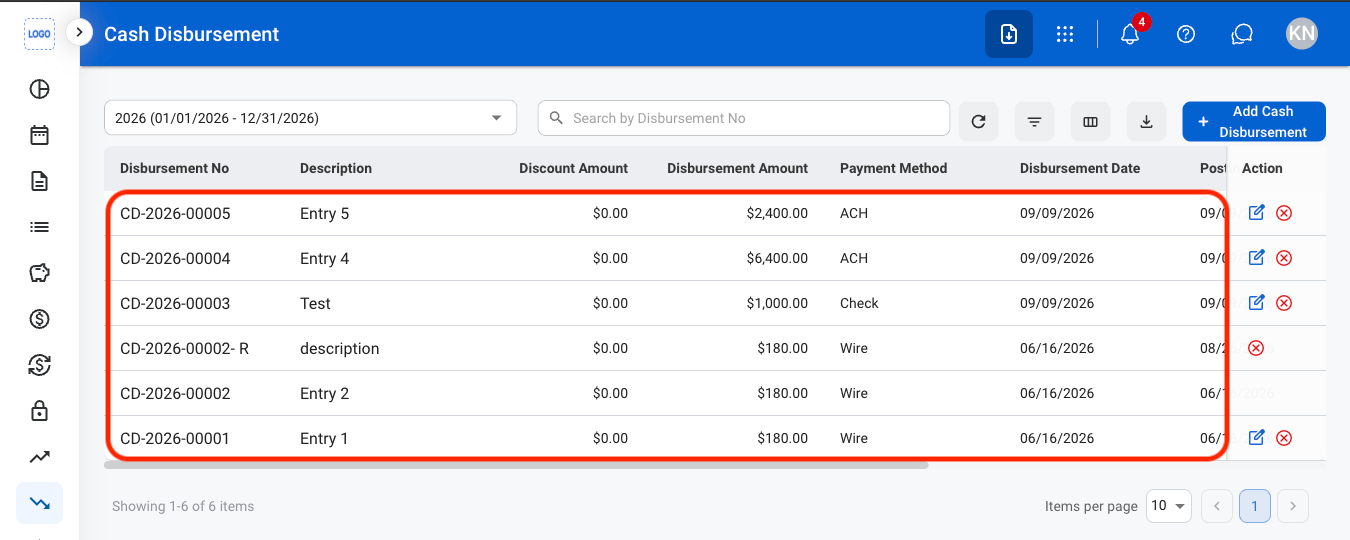Sort by Payment Method column header
1350x540 pixels.
[893, 168]
